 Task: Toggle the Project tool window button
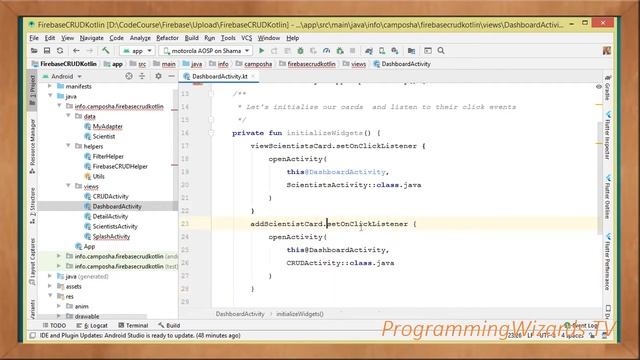33,91
